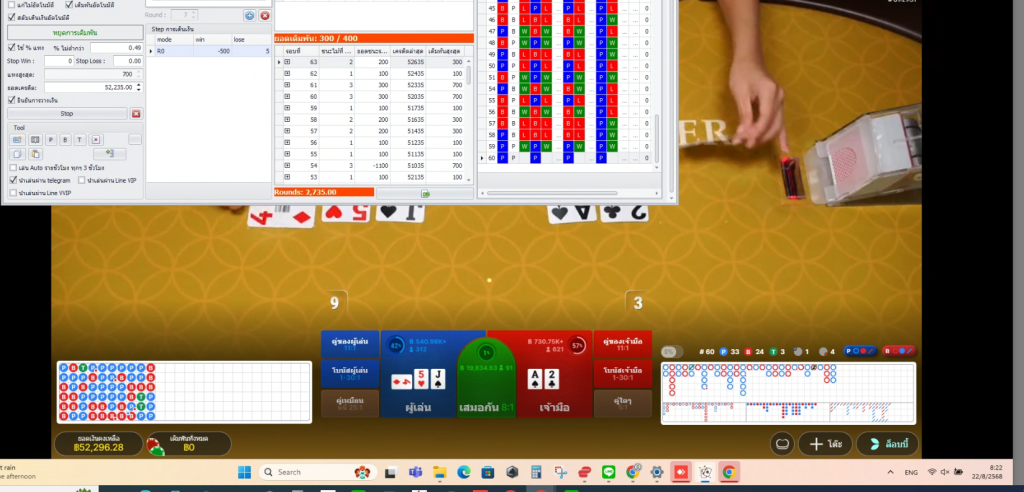This screenshot has width=1024, height=492.
Task: Click the Stop Win input field
Action: tap(59, 61)
